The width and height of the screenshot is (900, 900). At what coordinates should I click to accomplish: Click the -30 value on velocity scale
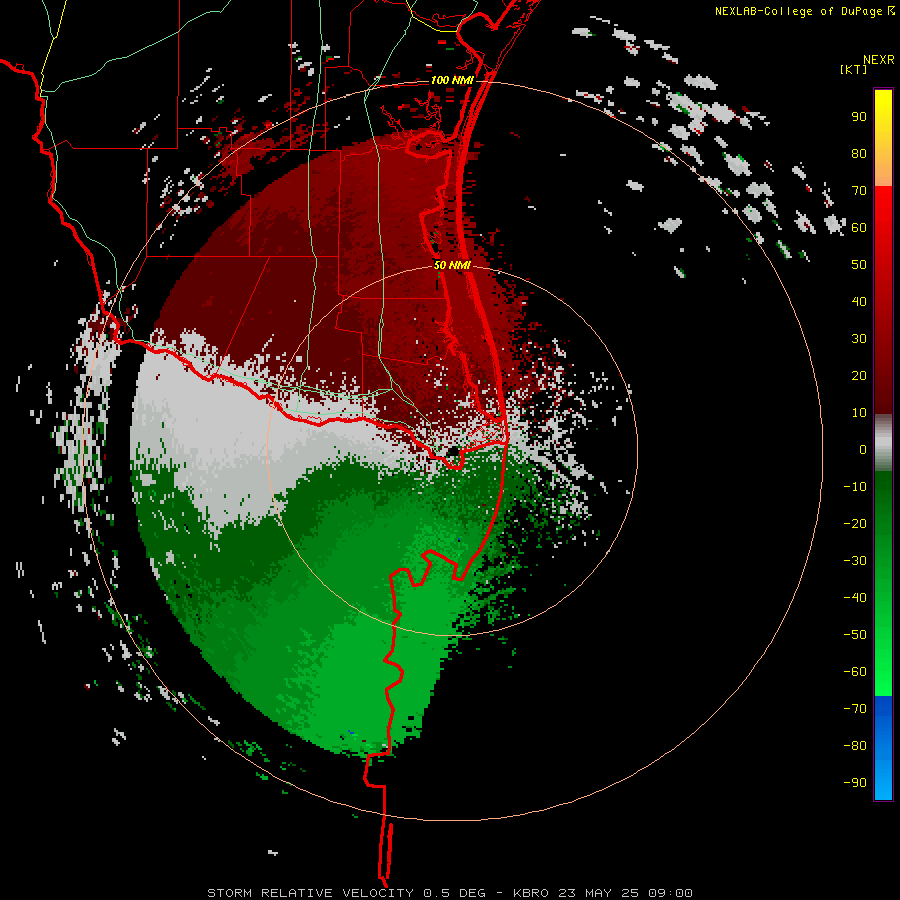[x=855, y=561]
